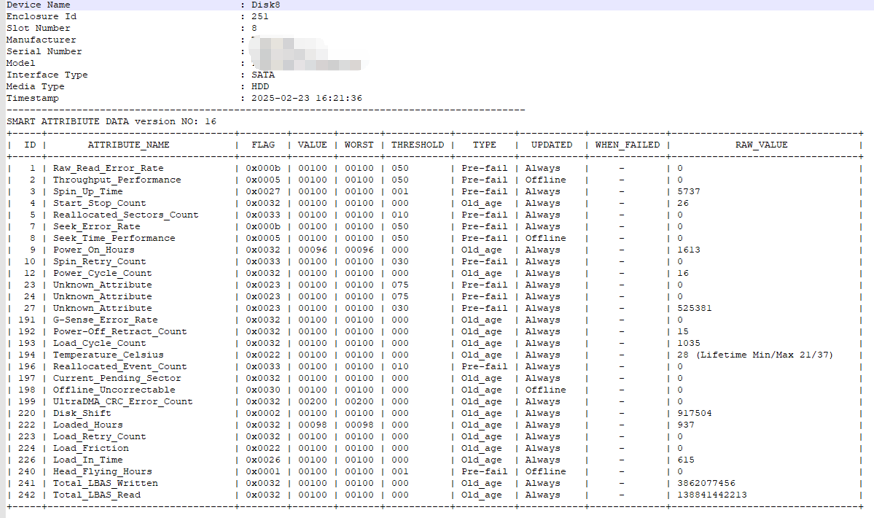The image size is (874, 519).
Task: Select the Head_Flying_Hours attribute name
Action: 102,472
